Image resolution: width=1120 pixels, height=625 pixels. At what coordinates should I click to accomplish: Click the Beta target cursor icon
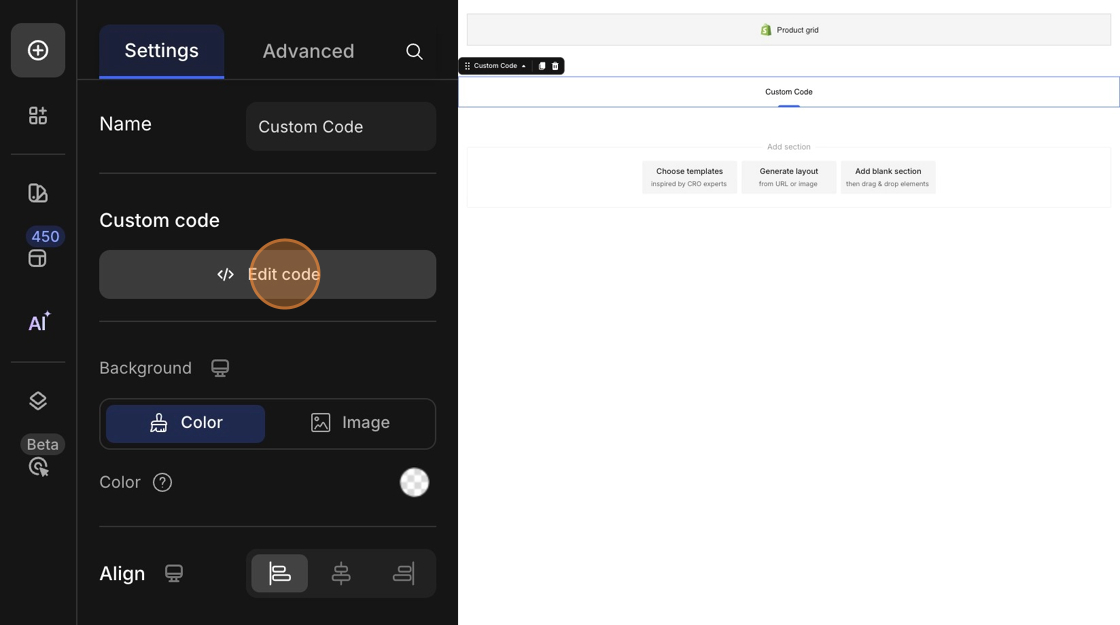(39, 467)
